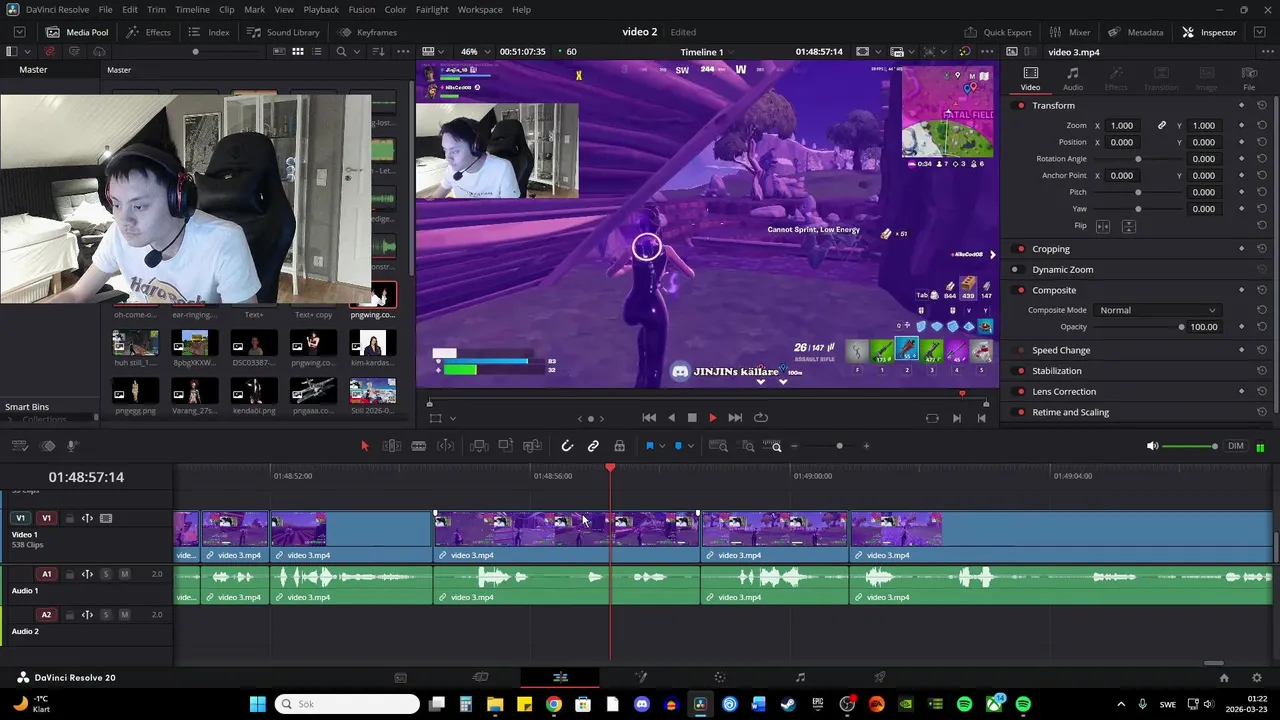Mute the Audio 1 track
This screenshot has height=720, width=1280.
tap(124, 574)
